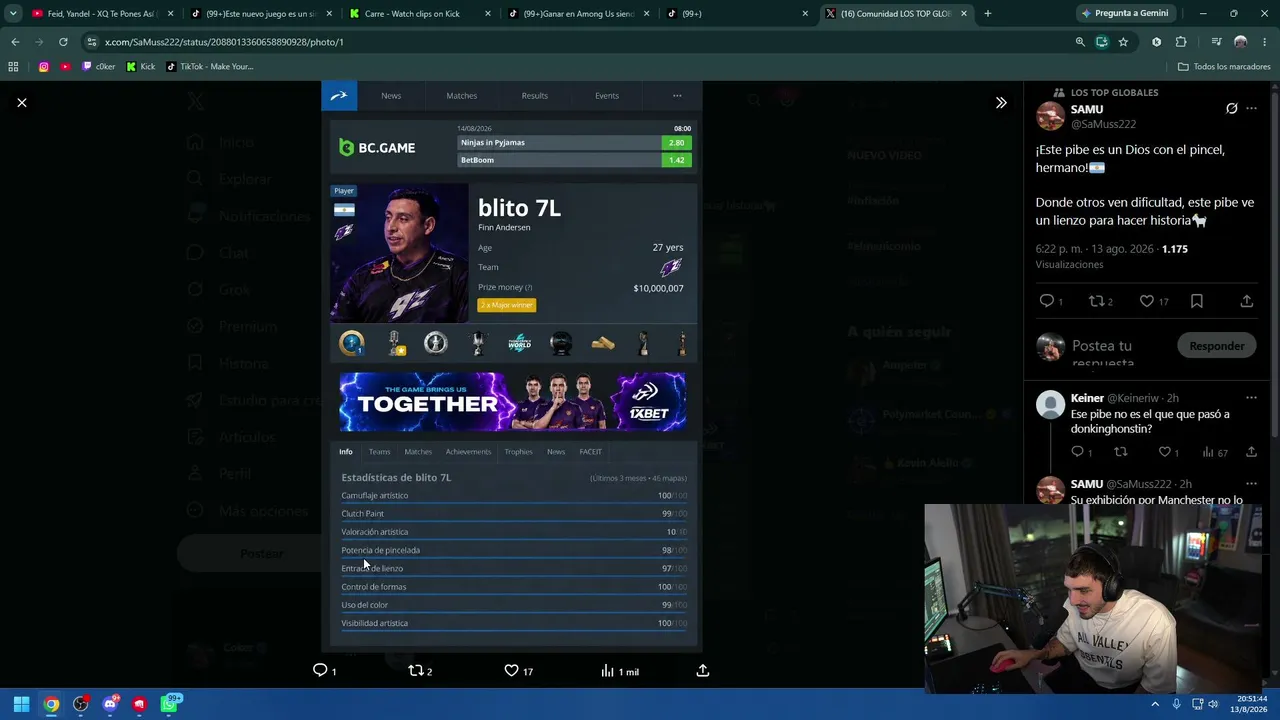Image resolution: width=1280 pixels, height=720 pixels.
Task: Open the c0ker bookmark
Action: click(x=98, y=67)
